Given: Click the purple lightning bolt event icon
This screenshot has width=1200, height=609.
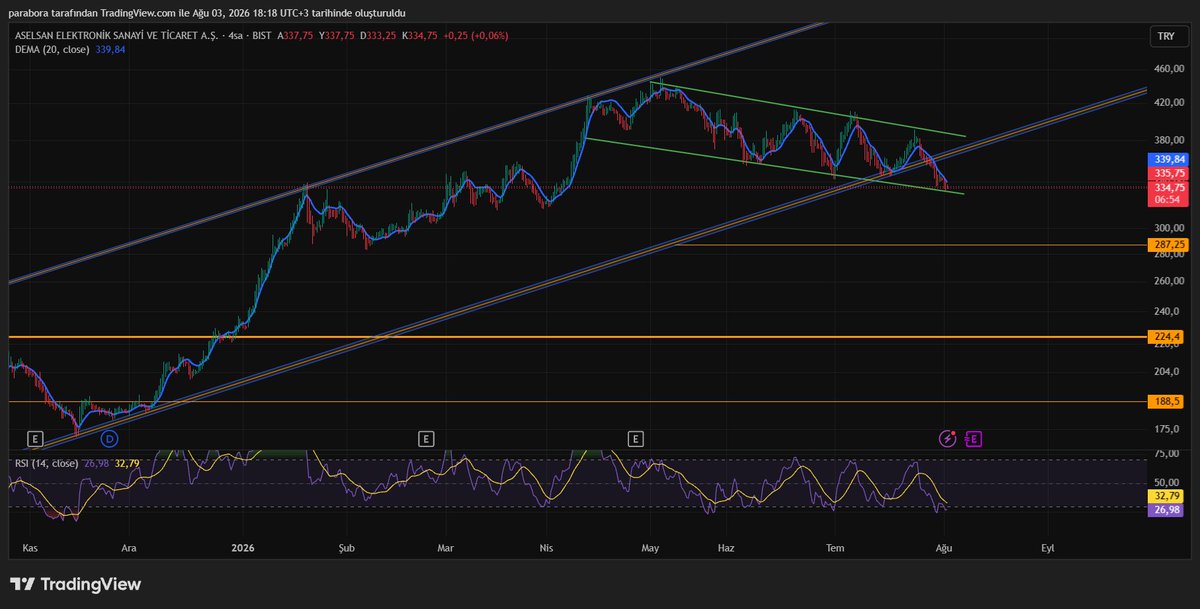Looking at the screenshot, I should point(947,438).
